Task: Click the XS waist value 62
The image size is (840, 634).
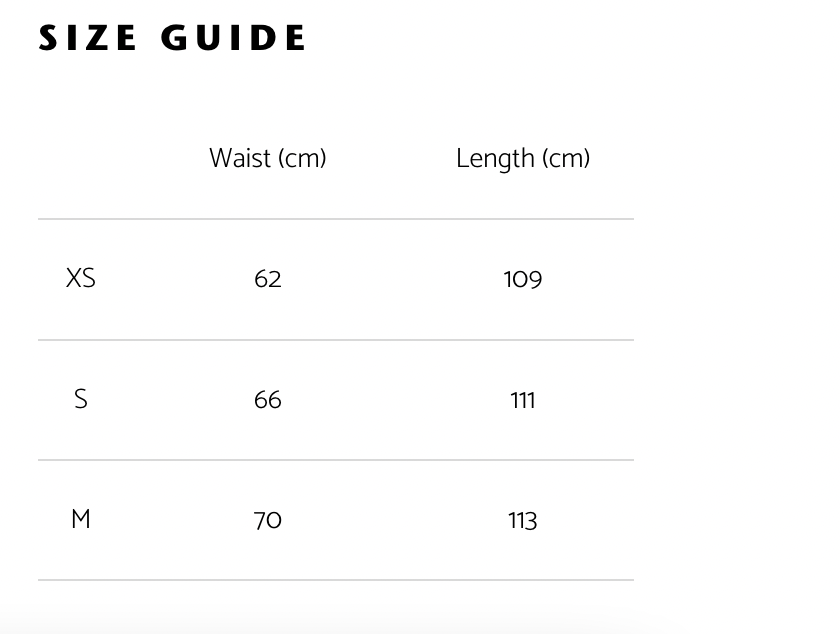Action: coord(268,279)
